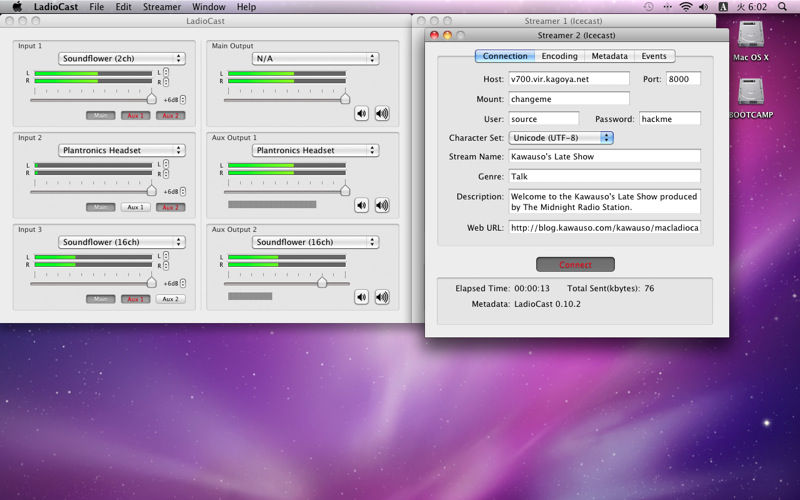Expand the Character Set Unicode (UTF-8) dropdown
Screen dimensions: 800x500
click(x=560, y=137)
